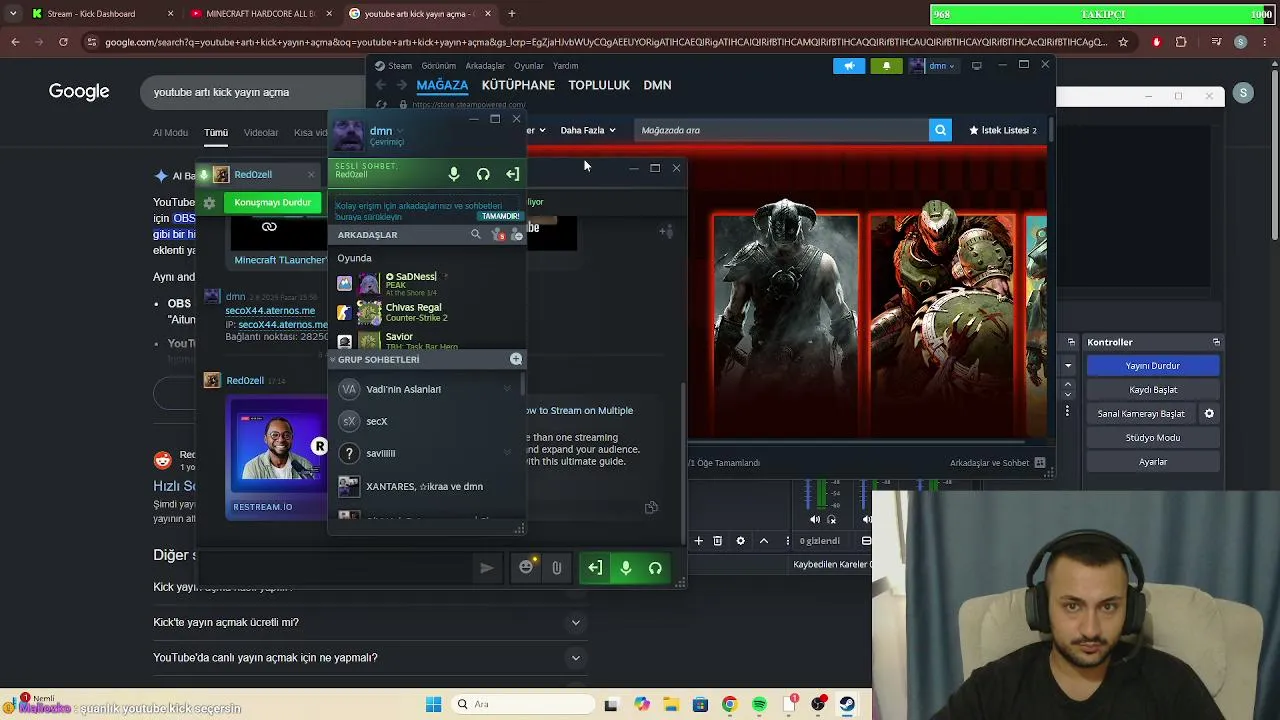Move source up arrow in OBS

pos(764,541)
